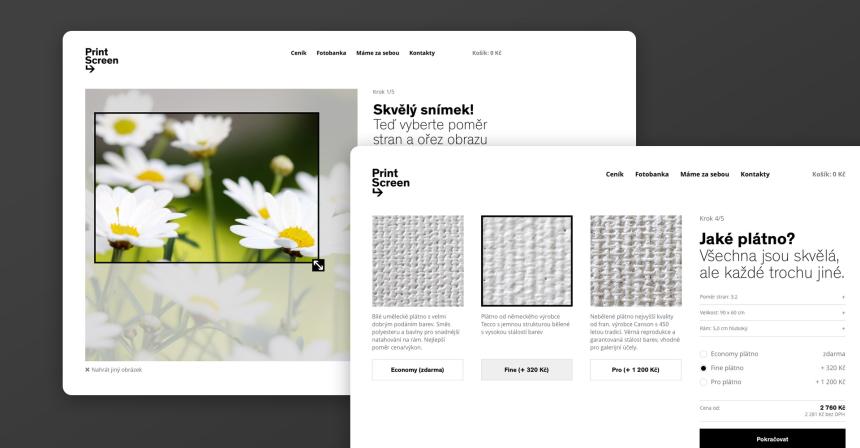Expand the Rám dropdown
The image size is (860, 448).
pos(772,328)
